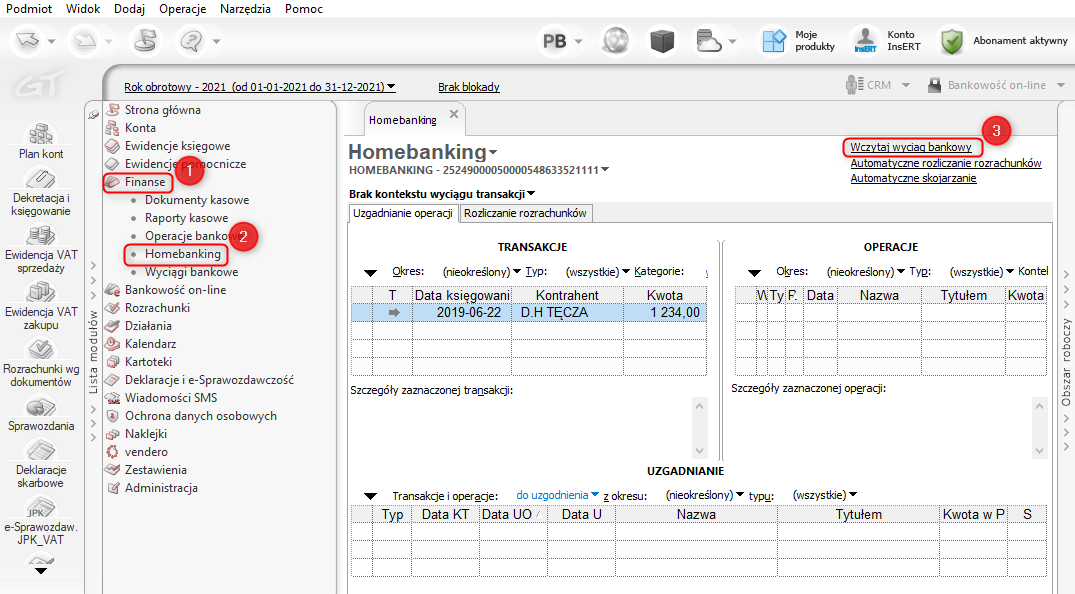Close the Homebanking tab

(x=453, y=115)
